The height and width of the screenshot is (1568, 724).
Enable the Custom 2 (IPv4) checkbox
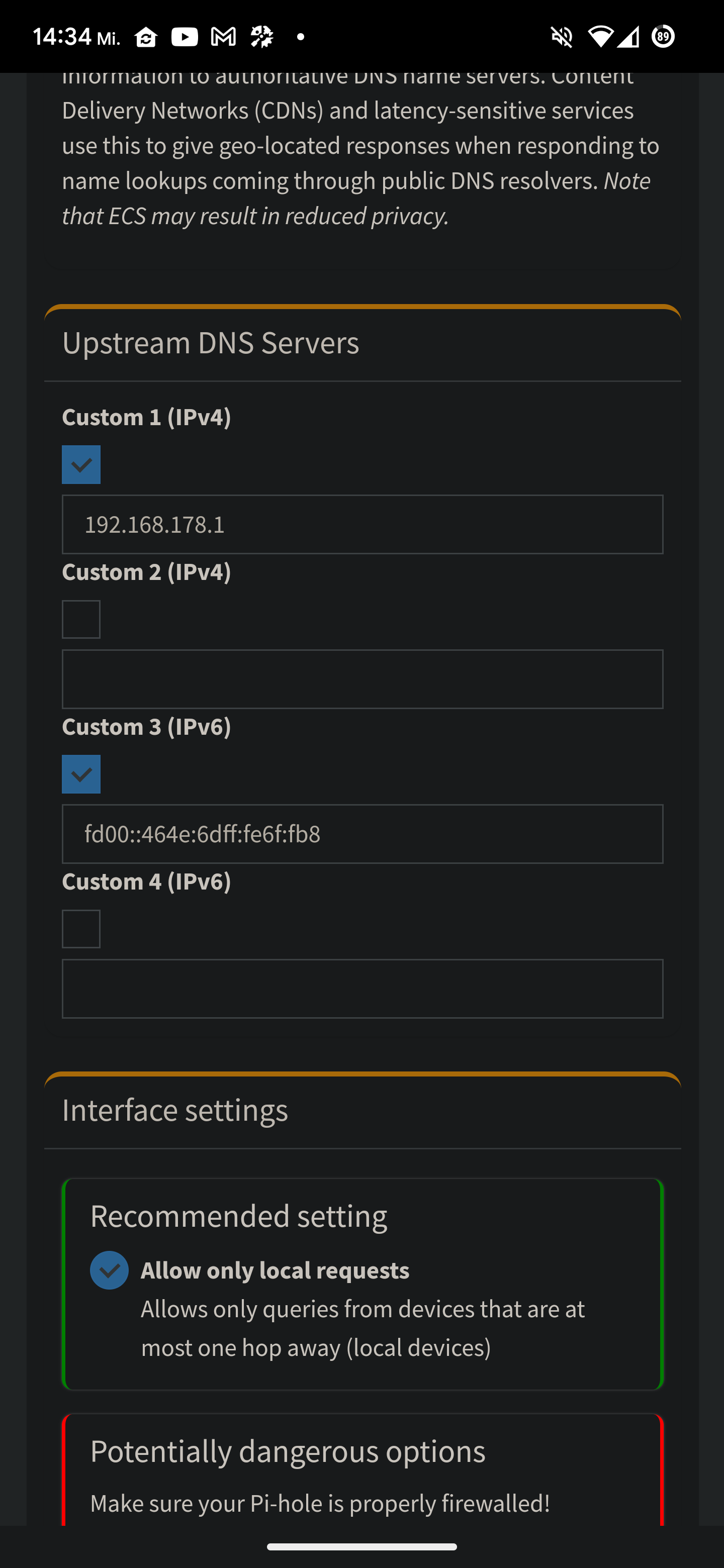(x=81, y=619)
